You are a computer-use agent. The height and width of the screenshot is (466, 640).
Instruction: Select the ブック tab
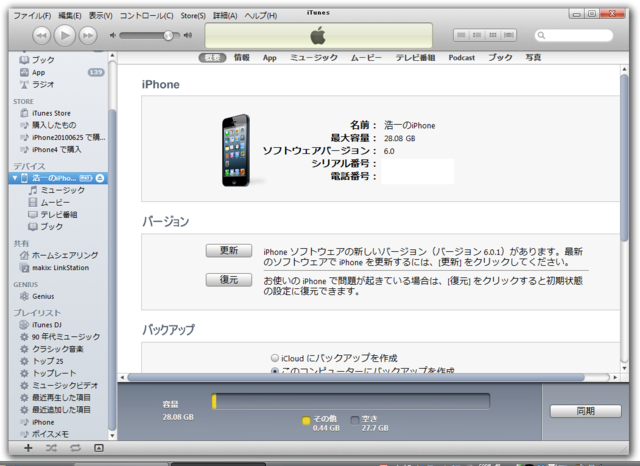(500, 58)
